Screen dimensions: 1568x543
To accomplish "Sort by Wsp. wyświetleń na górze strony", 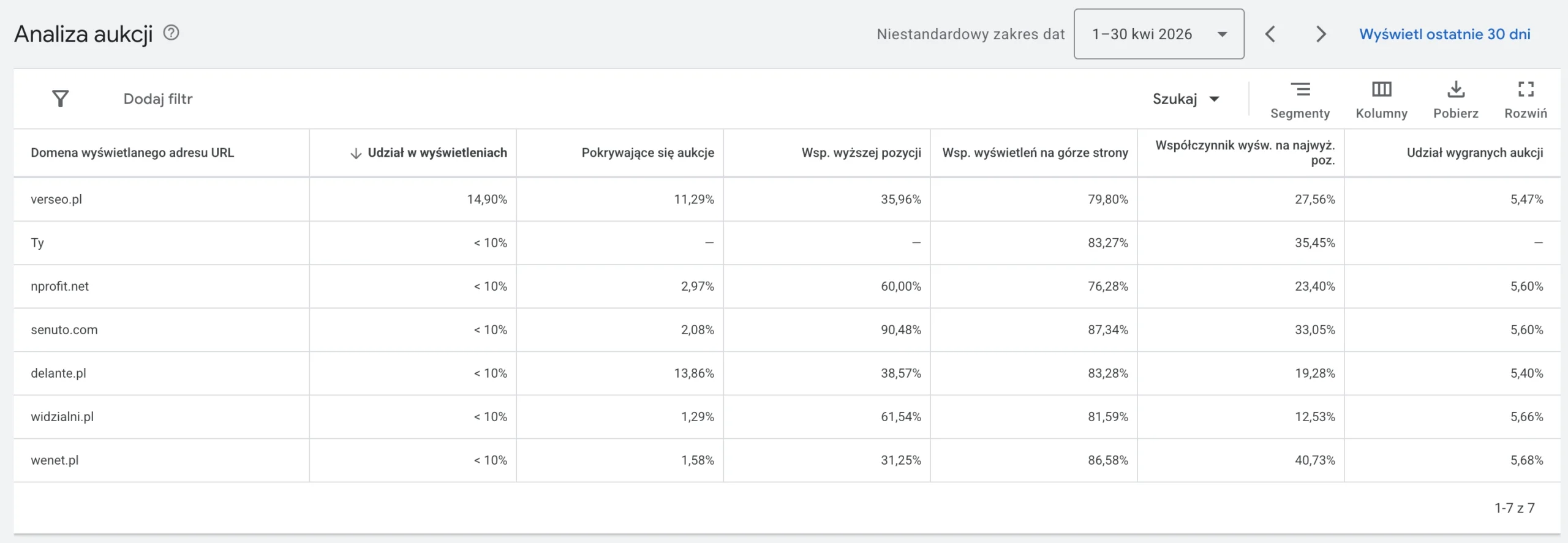I will pos(1035,152).
